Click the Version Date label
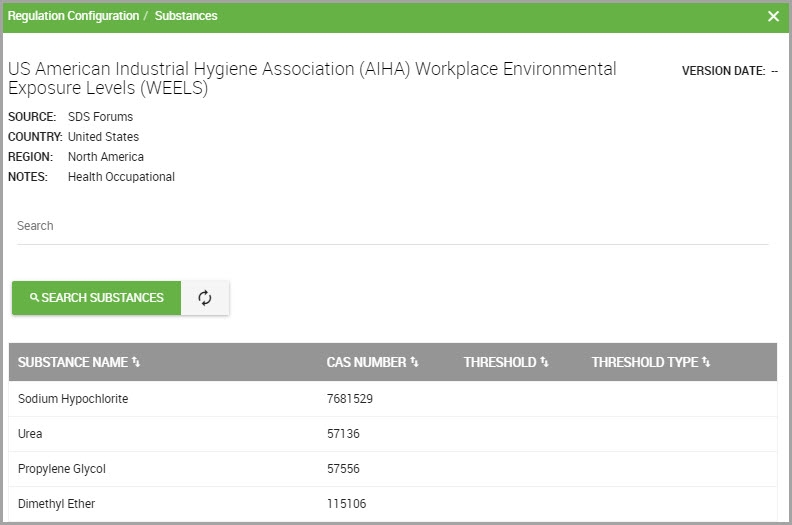This screenshot has height=525, width=792. pos(723,71)
